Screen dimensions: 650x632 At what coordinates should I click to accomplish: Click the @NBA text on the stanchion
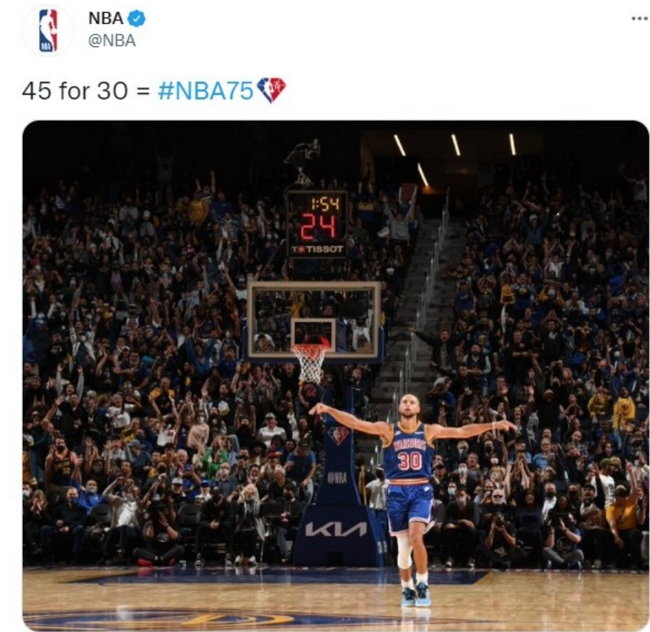pos(337,478)
